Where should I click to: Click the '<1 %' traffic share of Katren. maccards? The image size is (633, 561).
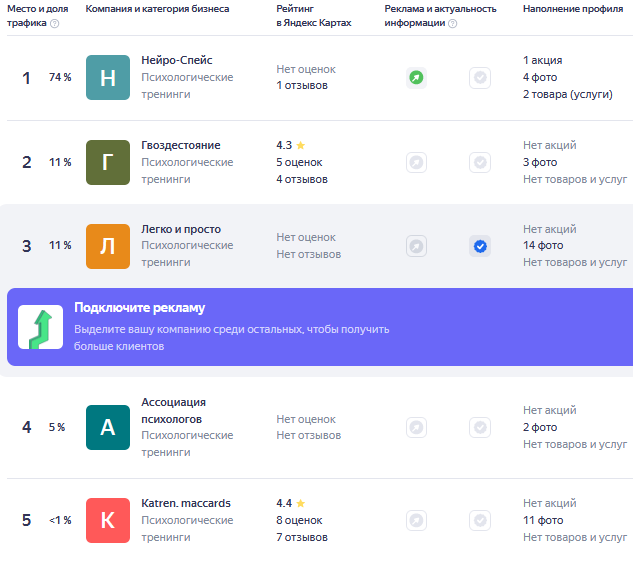(x=60, y=520)
